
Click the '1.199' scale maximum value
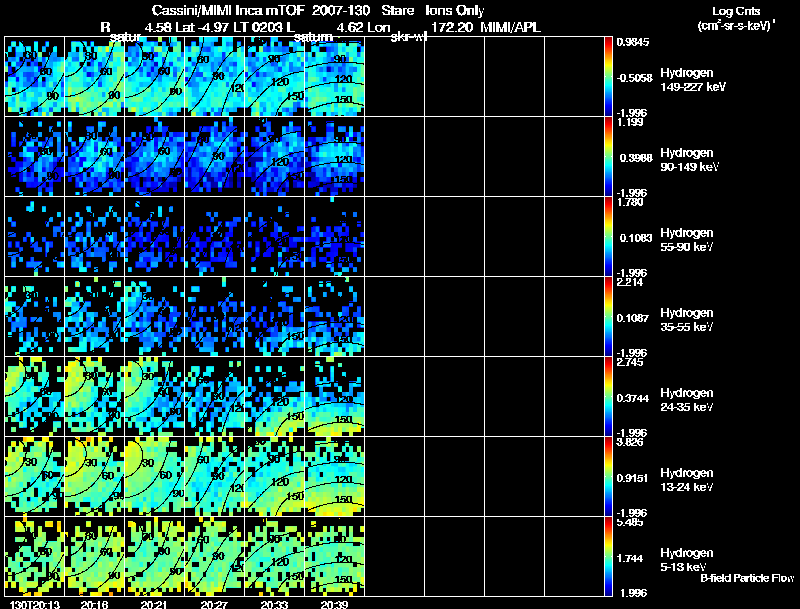pos(631,122)
